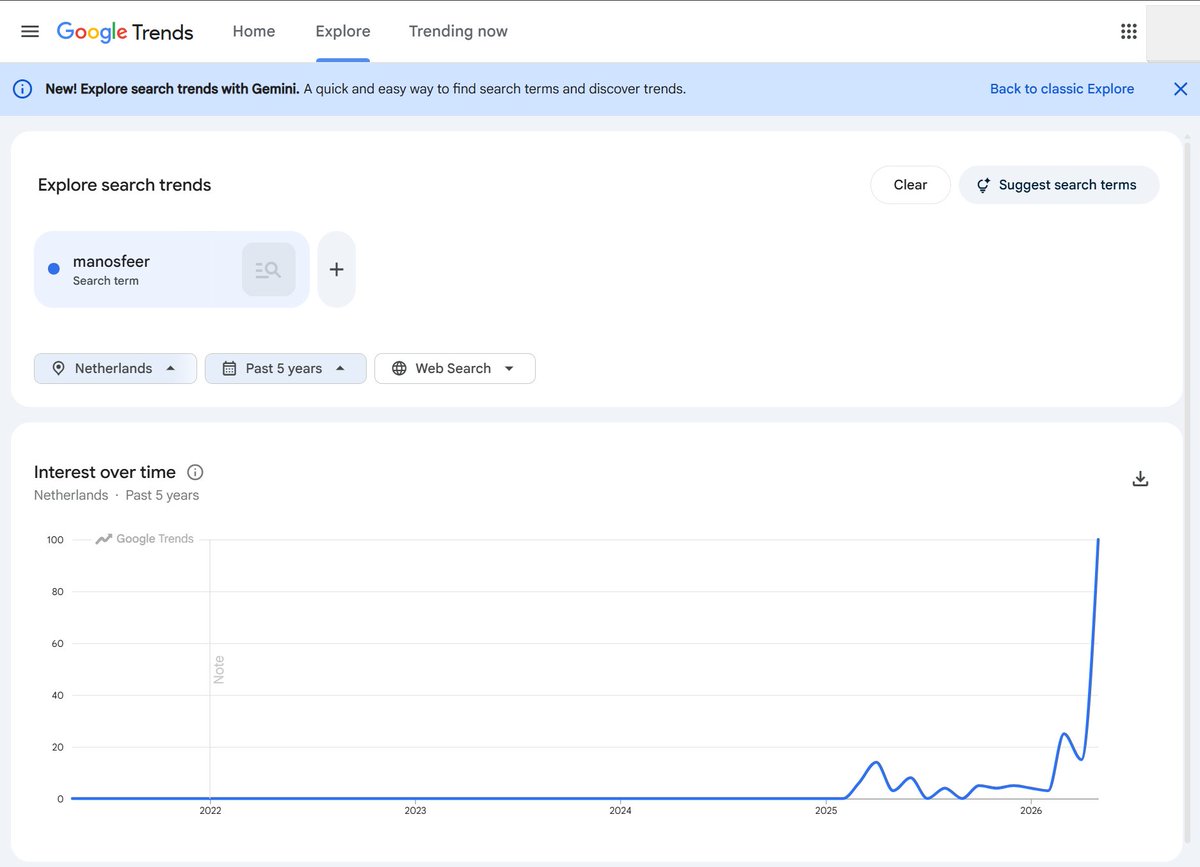The height and width of the screenshot is (867, 1200).
Task: Click the info icon in blue banner
Action: coord(22,89)
